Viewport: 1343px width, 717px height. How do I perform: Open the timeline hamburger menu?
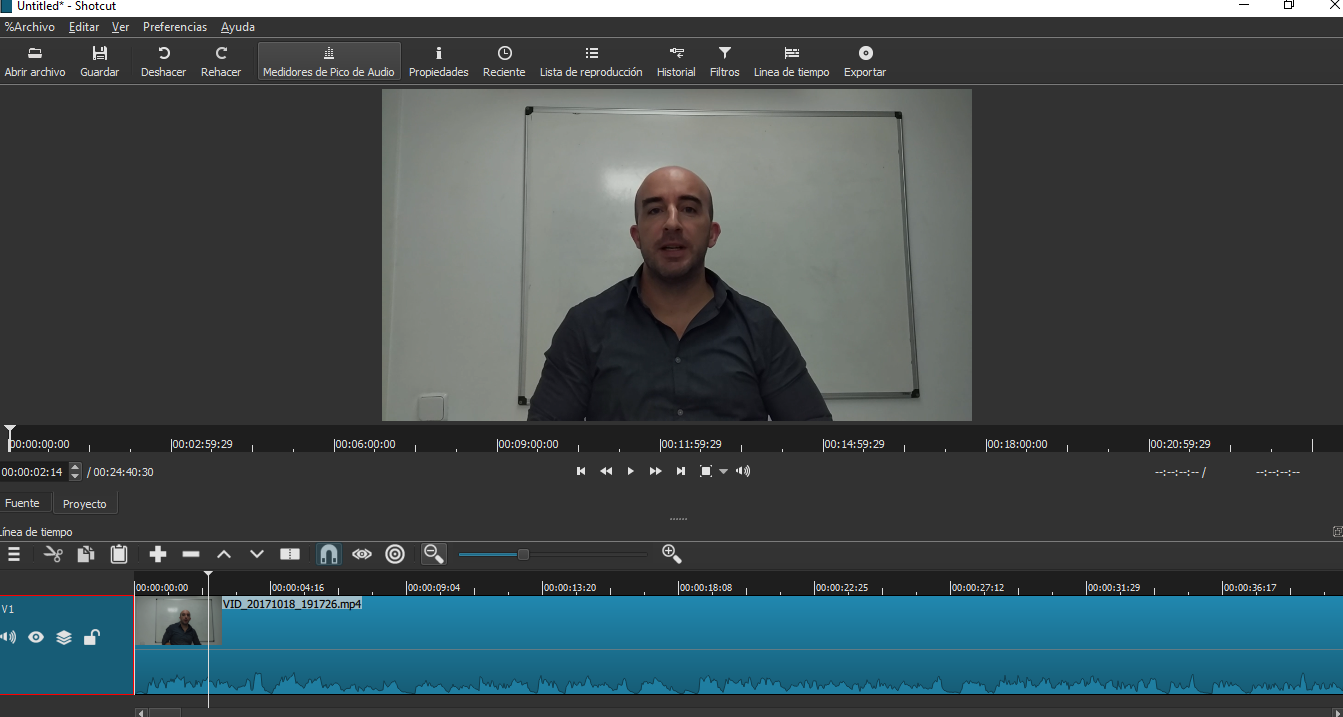14,554
